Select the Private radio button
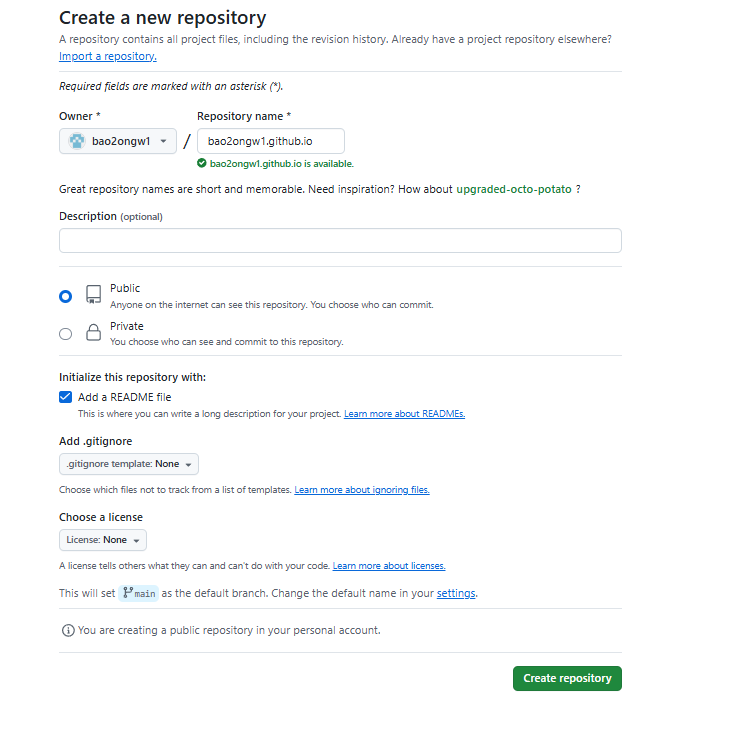 click(66, 334)
